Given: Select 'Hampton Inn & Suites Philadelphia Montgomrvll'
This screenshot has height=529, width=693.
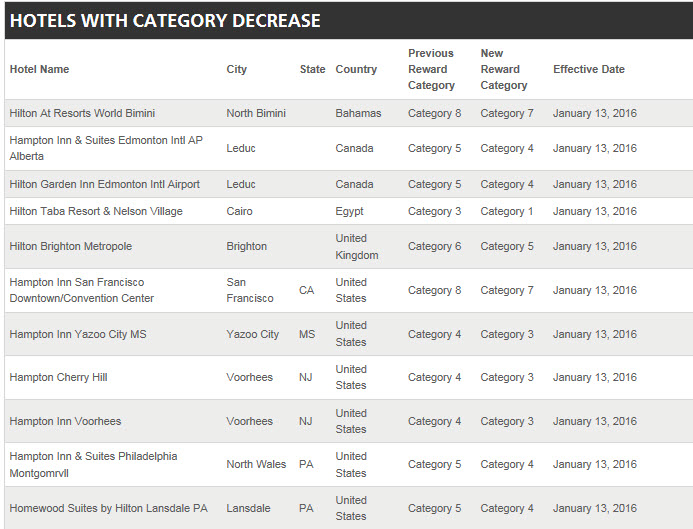Looking at the screenshot, I should click(x=93, y=464).
